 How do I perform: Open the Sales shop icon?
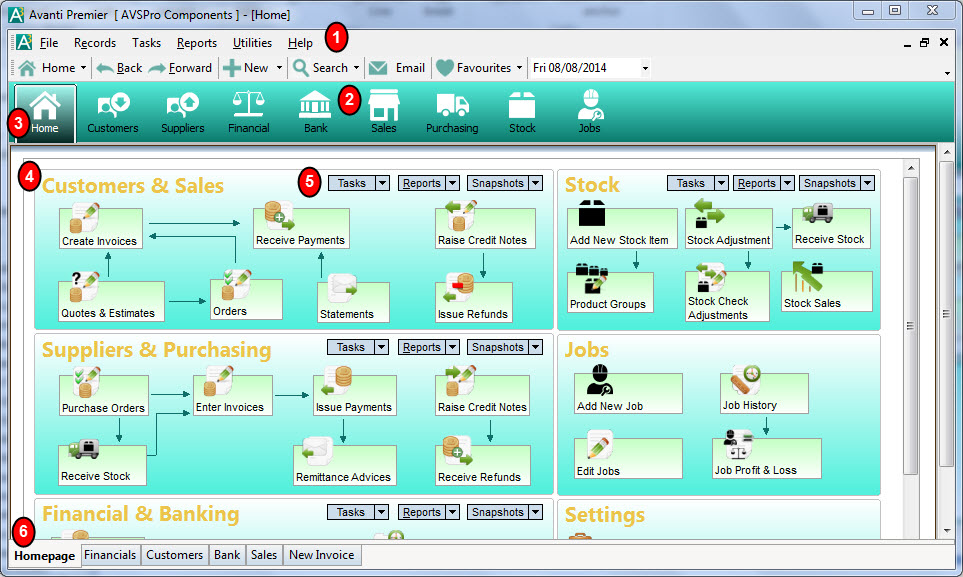[384, 112]
